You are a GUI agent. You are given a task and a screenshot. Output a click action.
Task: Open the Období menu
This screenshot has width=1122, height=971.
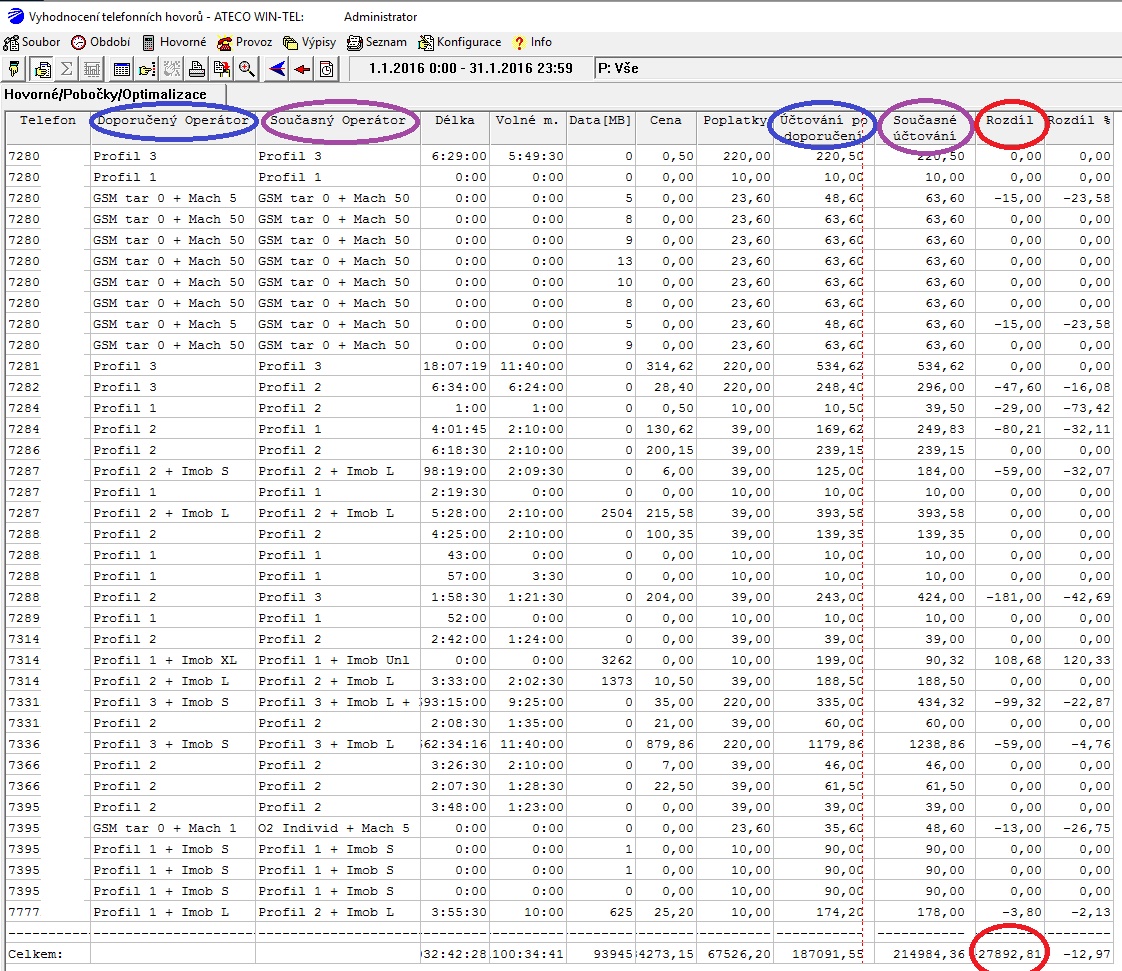tap(101, 42)
